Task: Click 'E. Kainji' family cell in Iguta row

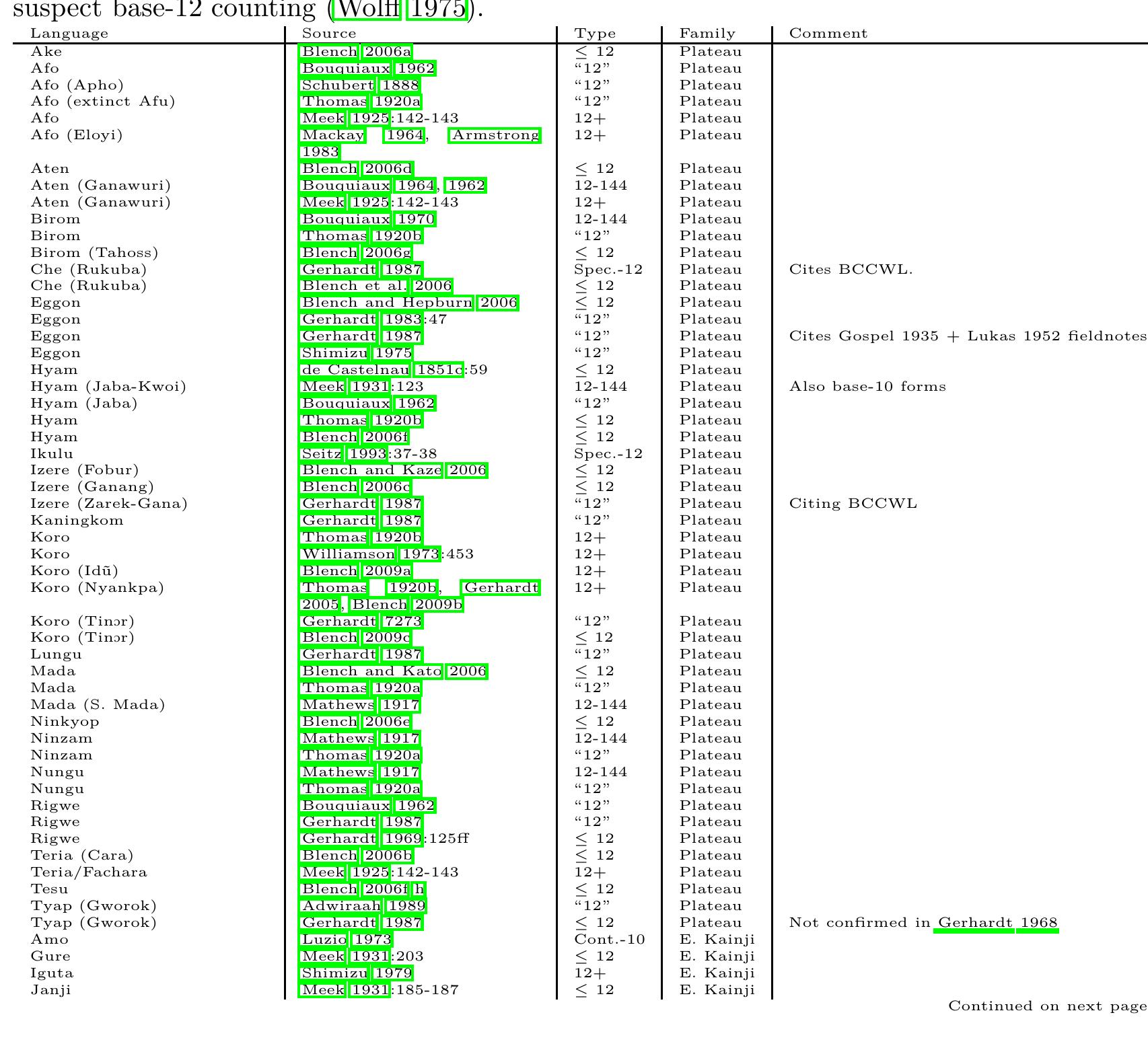Action: click(x=717, y=973)
